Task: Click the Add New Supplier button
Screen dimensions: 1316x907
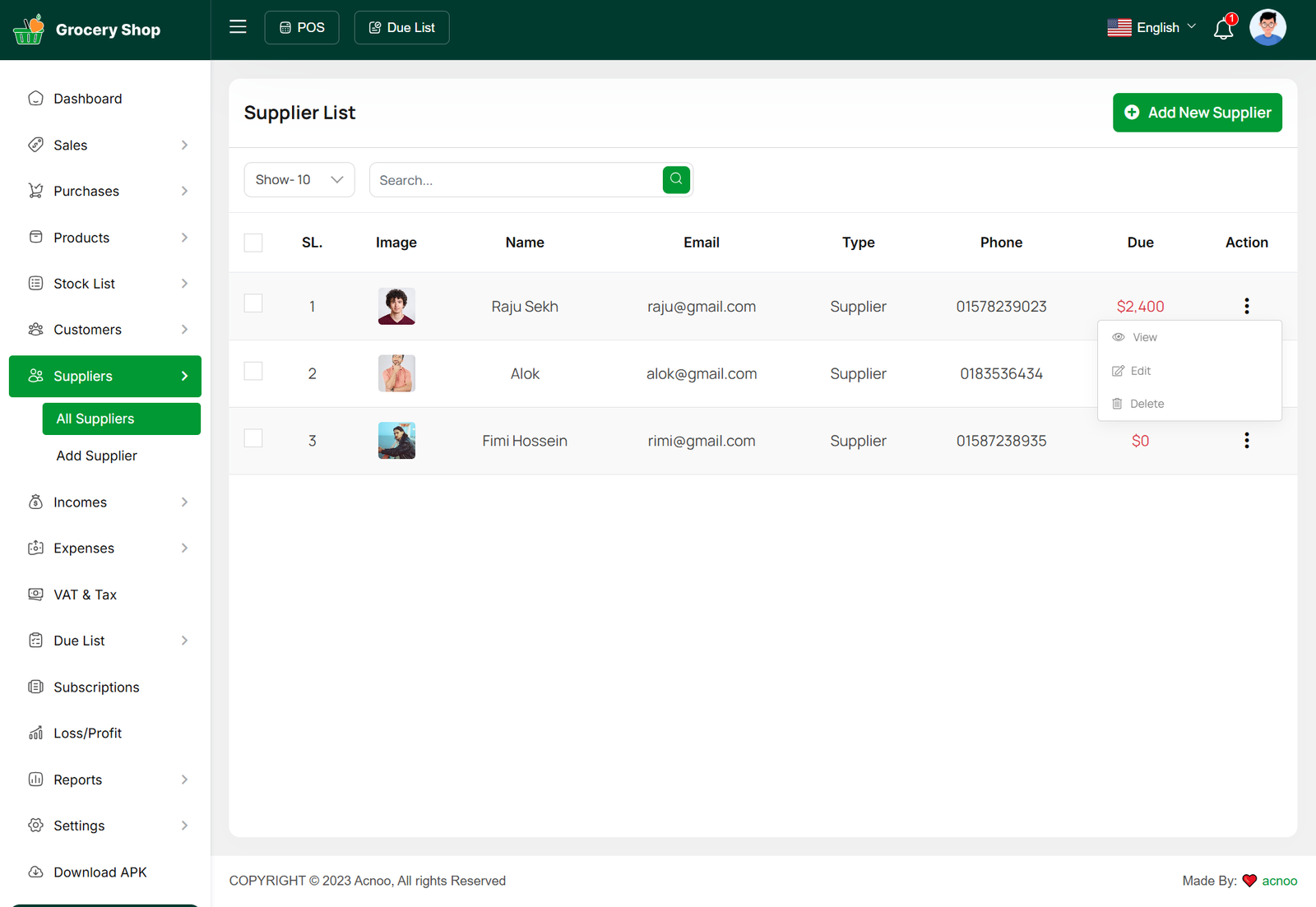Action: (x=1197, y=113)
